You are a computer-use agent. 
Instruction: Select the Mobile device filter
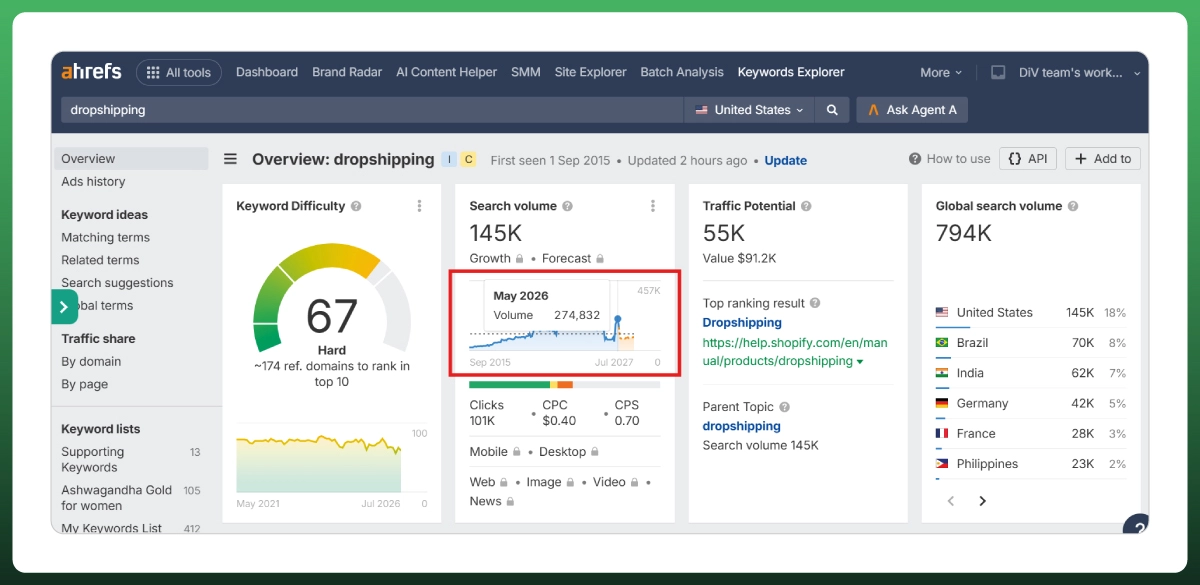pyautogui.click(x=495, y=452)
